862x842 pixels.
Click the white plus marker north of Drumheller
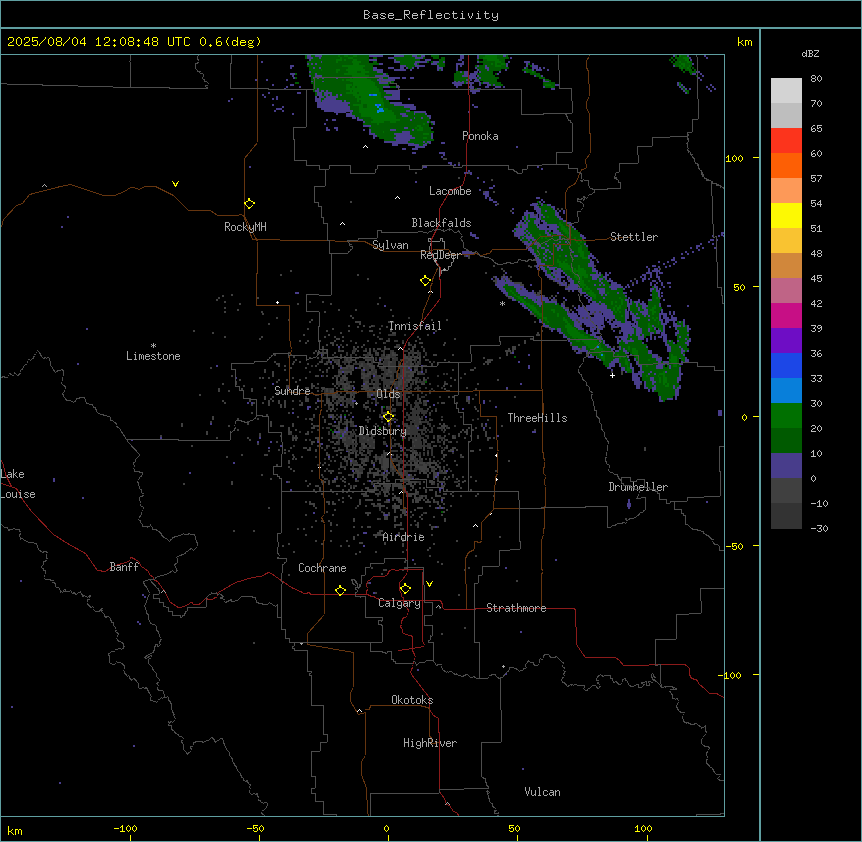612,375
